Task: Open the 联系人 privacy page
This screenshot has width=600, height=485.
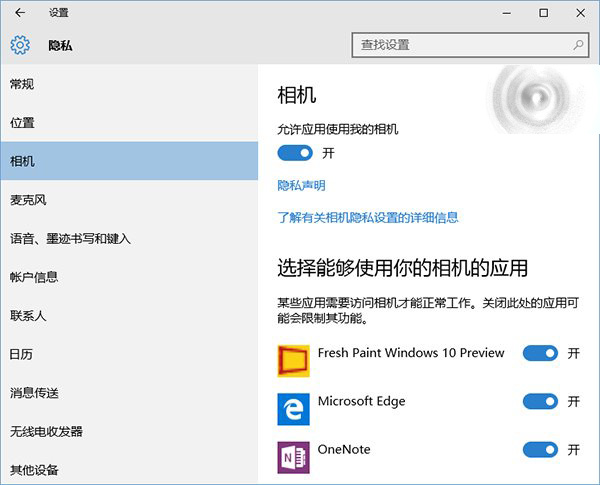Action: tap(28, 316)
